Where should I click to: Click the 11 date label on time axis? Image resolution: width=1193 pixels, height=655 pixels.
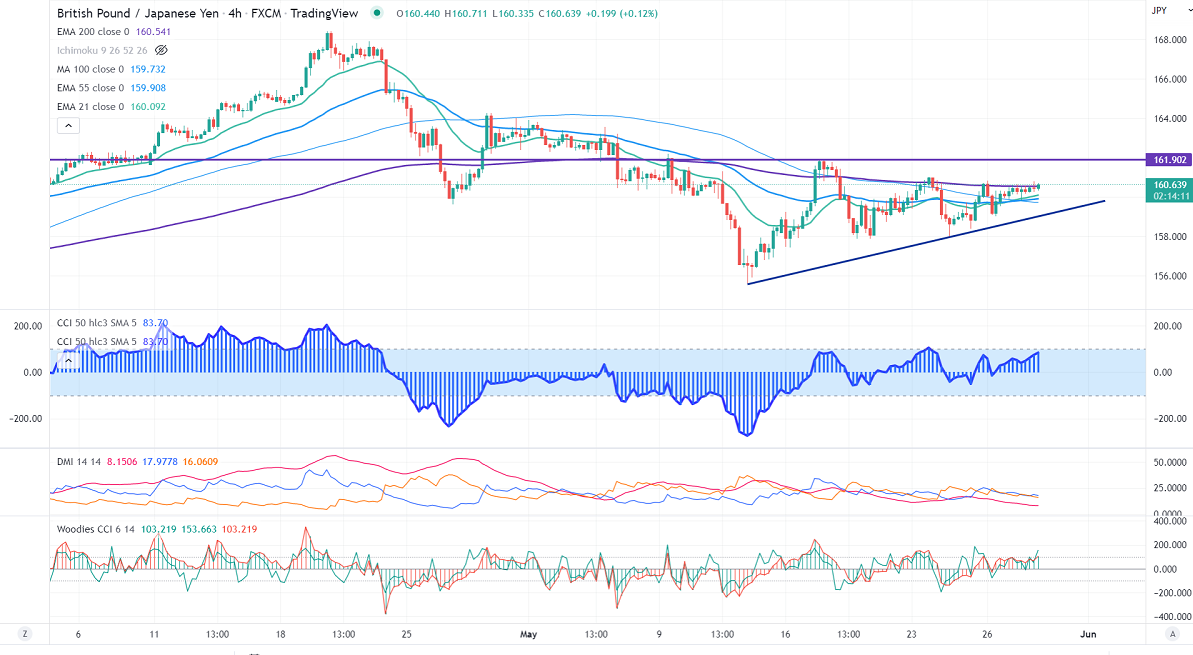[x=154, y=634]
